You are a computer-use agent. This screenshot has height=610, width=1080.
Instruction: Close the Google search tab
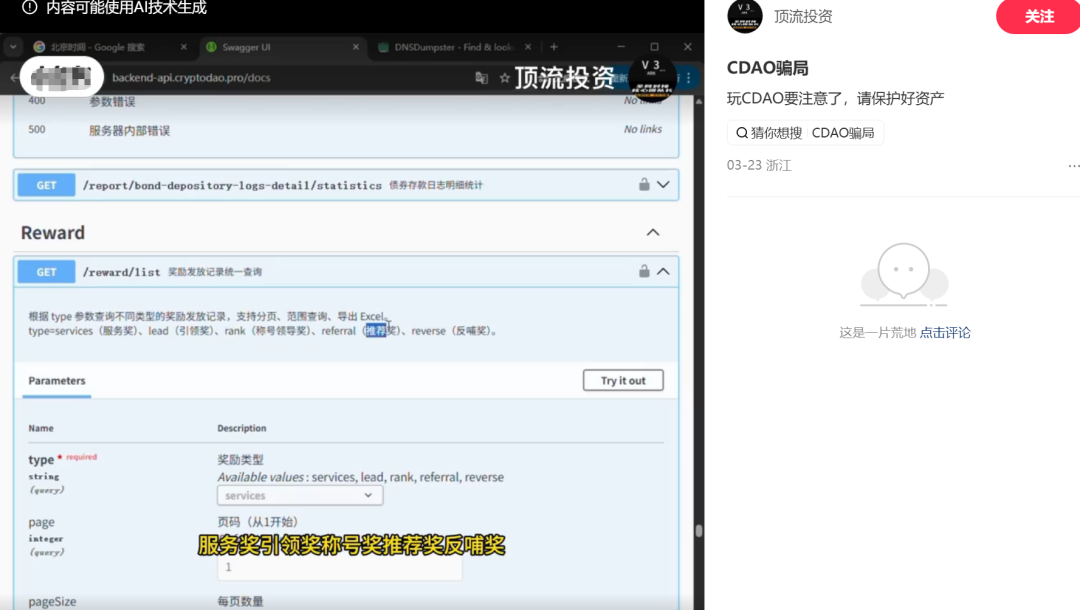click(x=183, y=47)
